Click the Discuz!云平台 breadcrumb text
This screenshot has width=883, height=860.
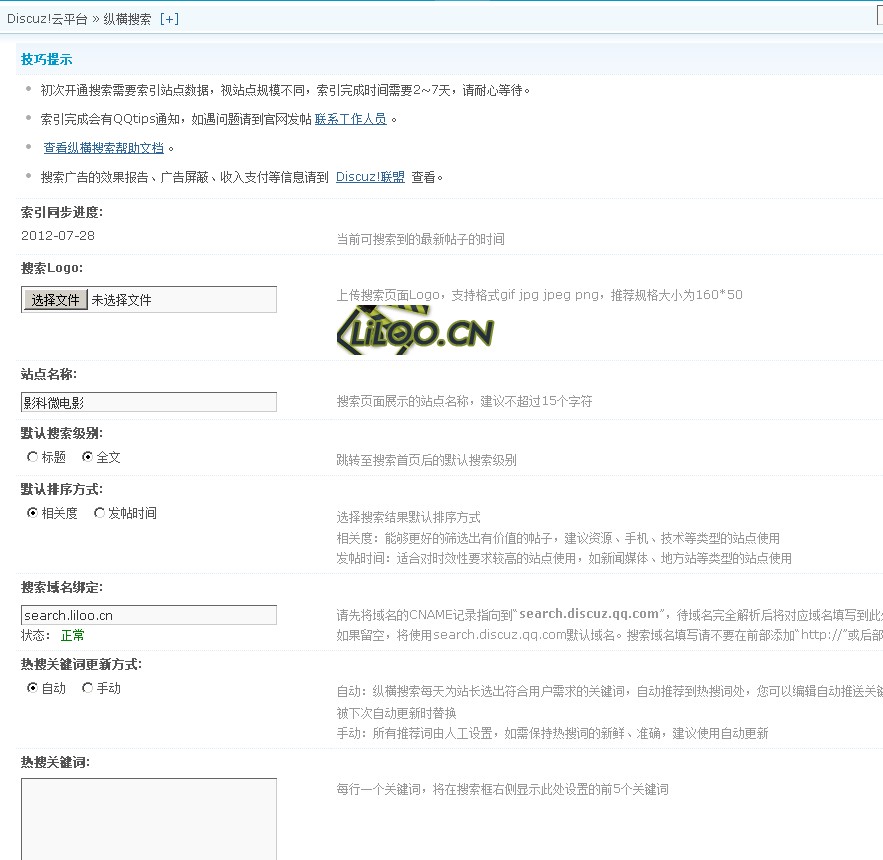pos(47,19)
